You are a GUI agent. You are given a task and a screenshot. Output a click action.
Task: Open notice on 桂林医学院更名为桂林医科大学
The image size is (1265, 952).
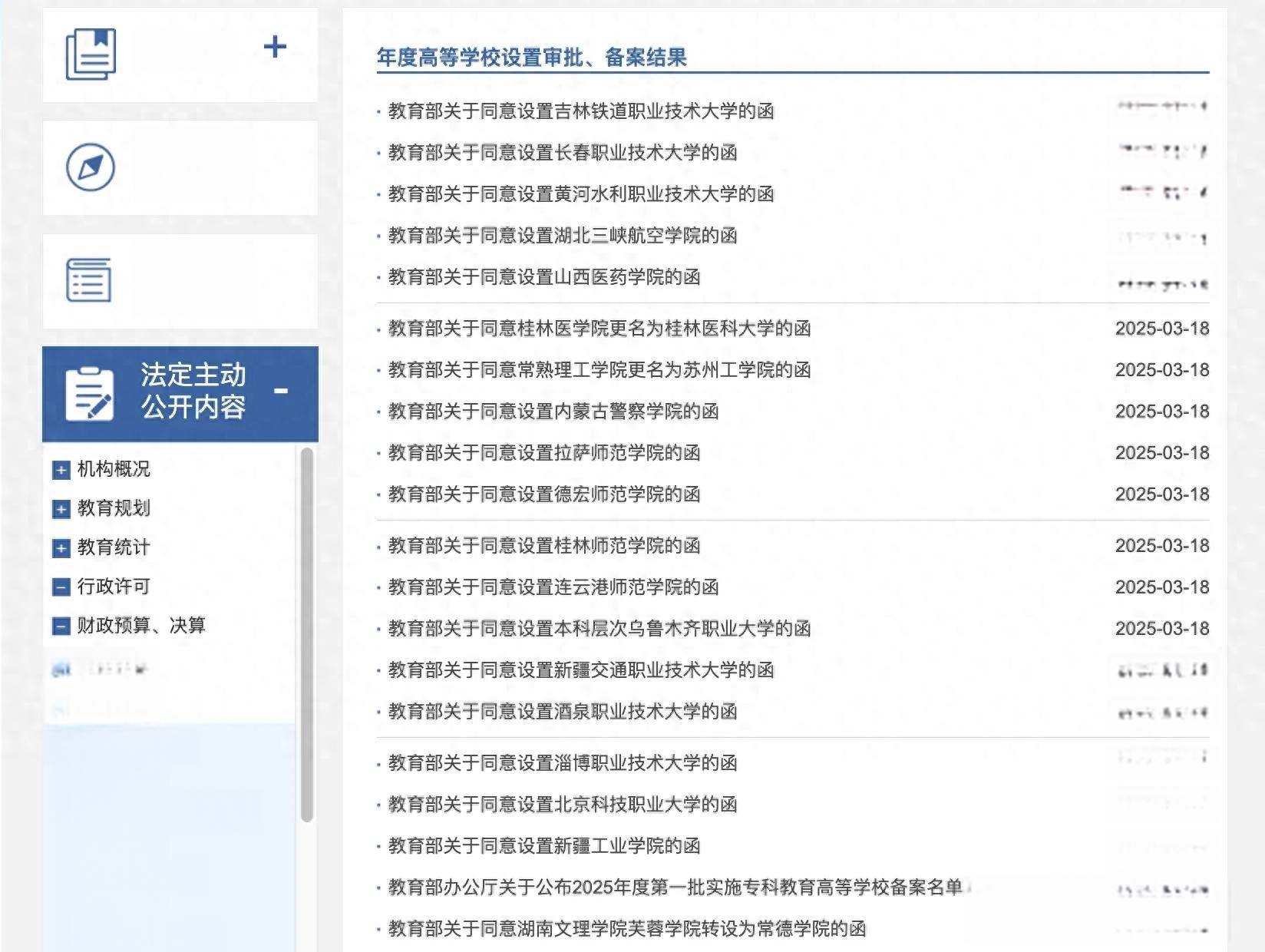[599, 329]
